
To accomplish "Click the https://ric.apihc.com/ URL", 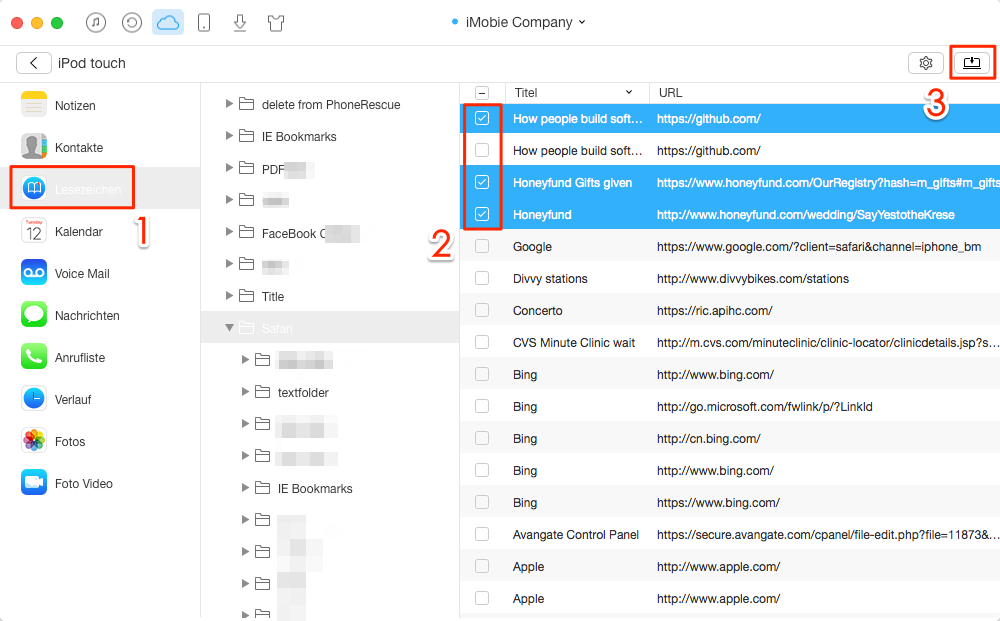I will (x=714, y=310).
